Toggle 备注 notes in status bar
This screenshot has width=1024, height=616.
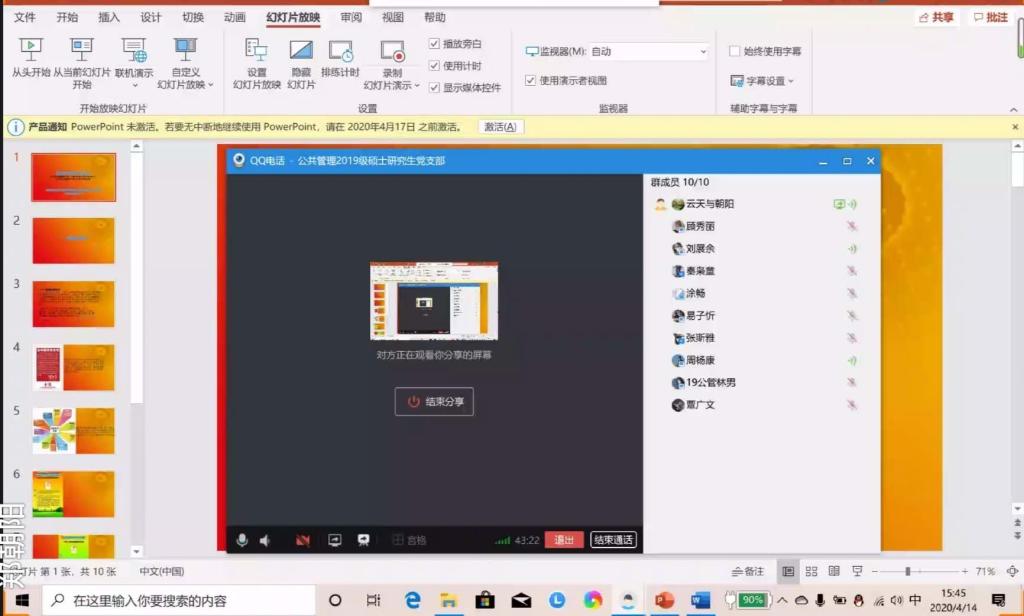[748, 572]
